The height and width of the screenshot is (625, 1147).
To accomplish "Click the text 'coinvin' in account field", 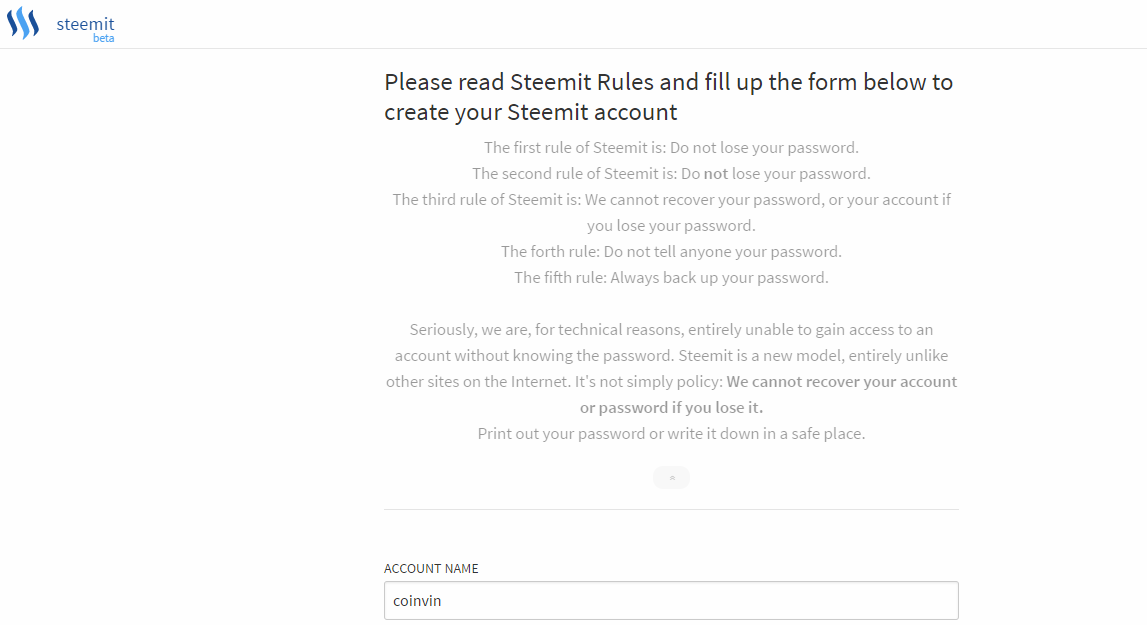I will [417, 601].
